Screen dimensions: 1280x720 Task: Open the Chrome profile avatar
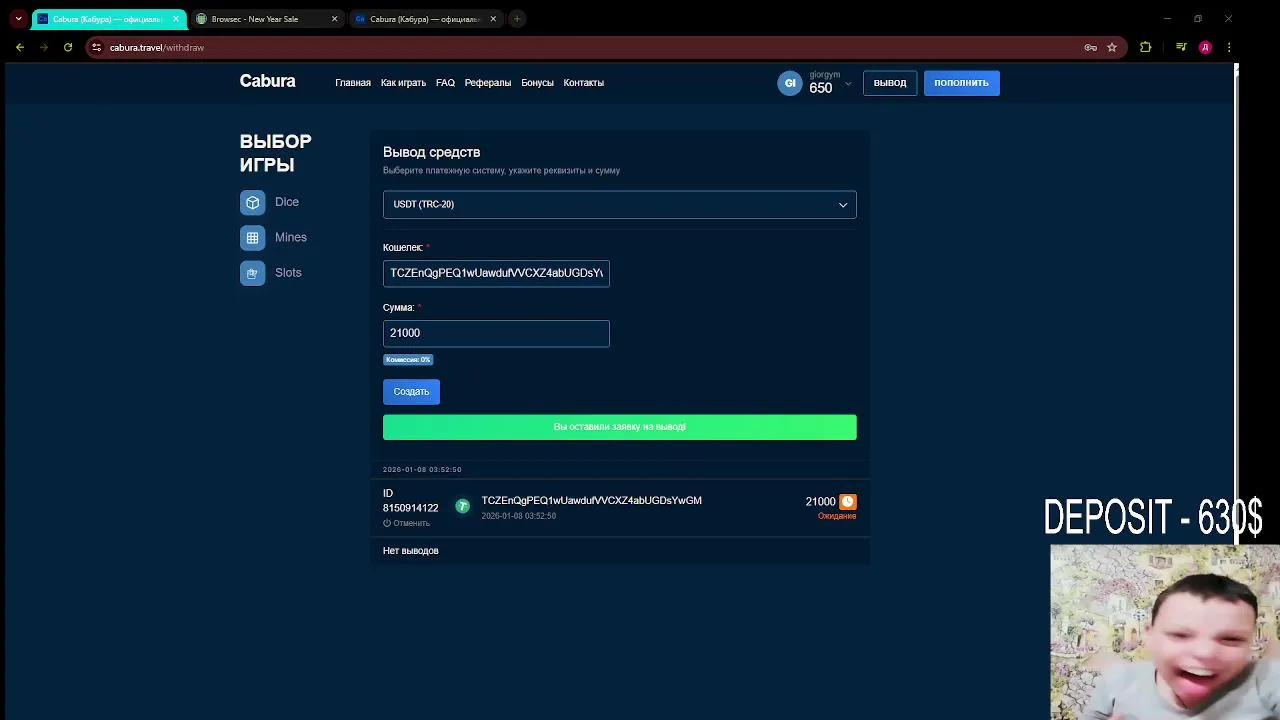point(1205,47)
